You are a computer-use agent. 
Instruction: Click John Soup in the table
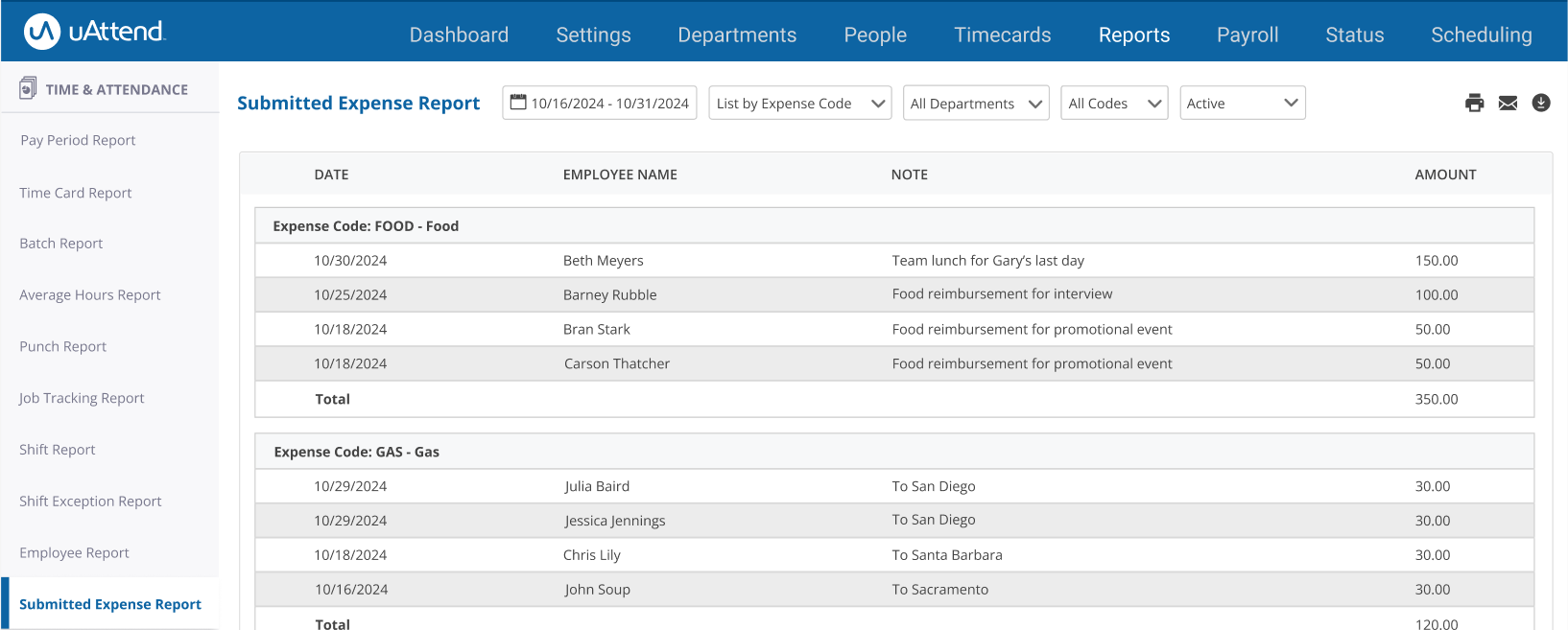(597, 590)
